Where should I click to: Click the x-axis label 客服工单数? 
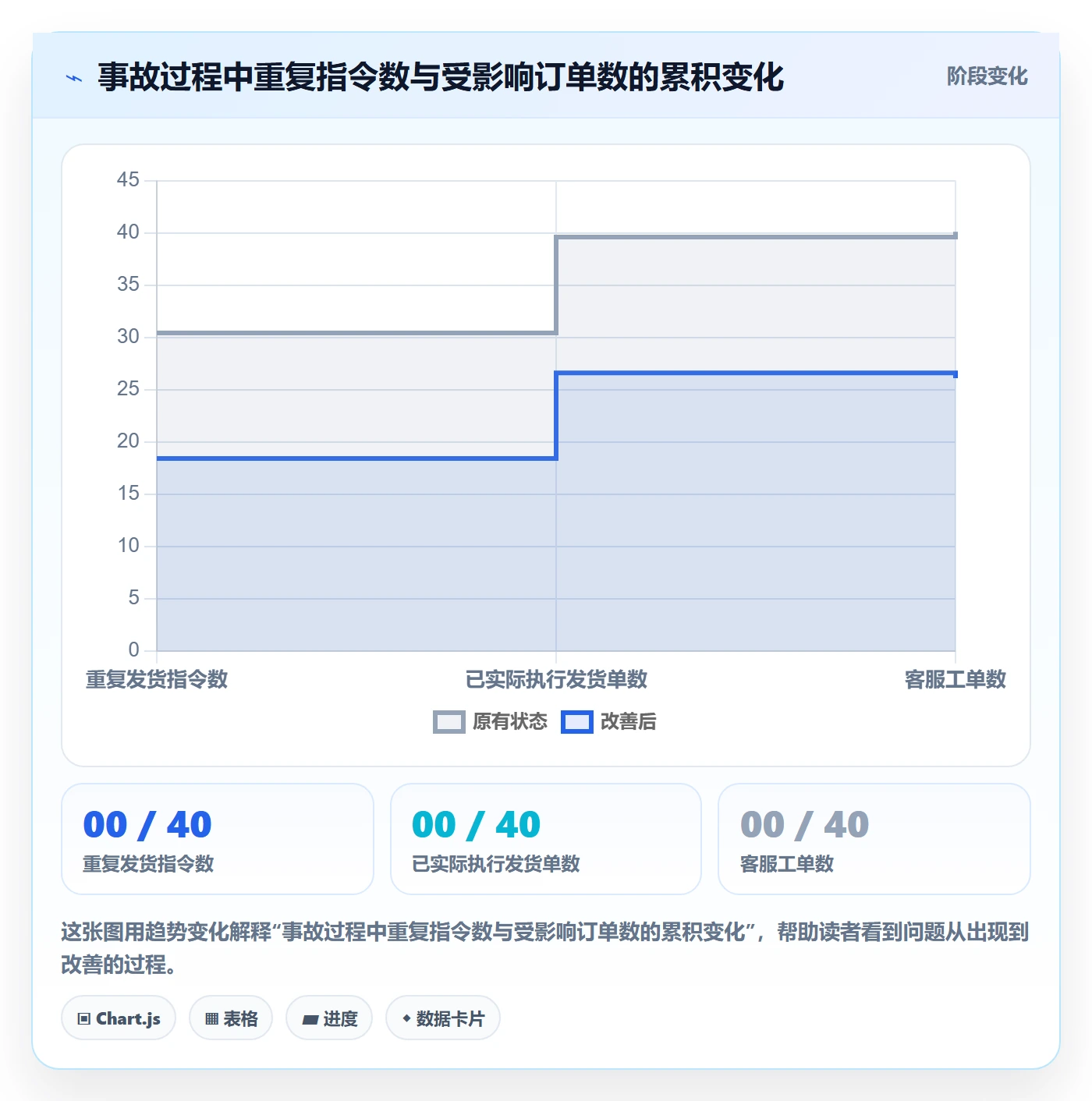tap(955, 680)
